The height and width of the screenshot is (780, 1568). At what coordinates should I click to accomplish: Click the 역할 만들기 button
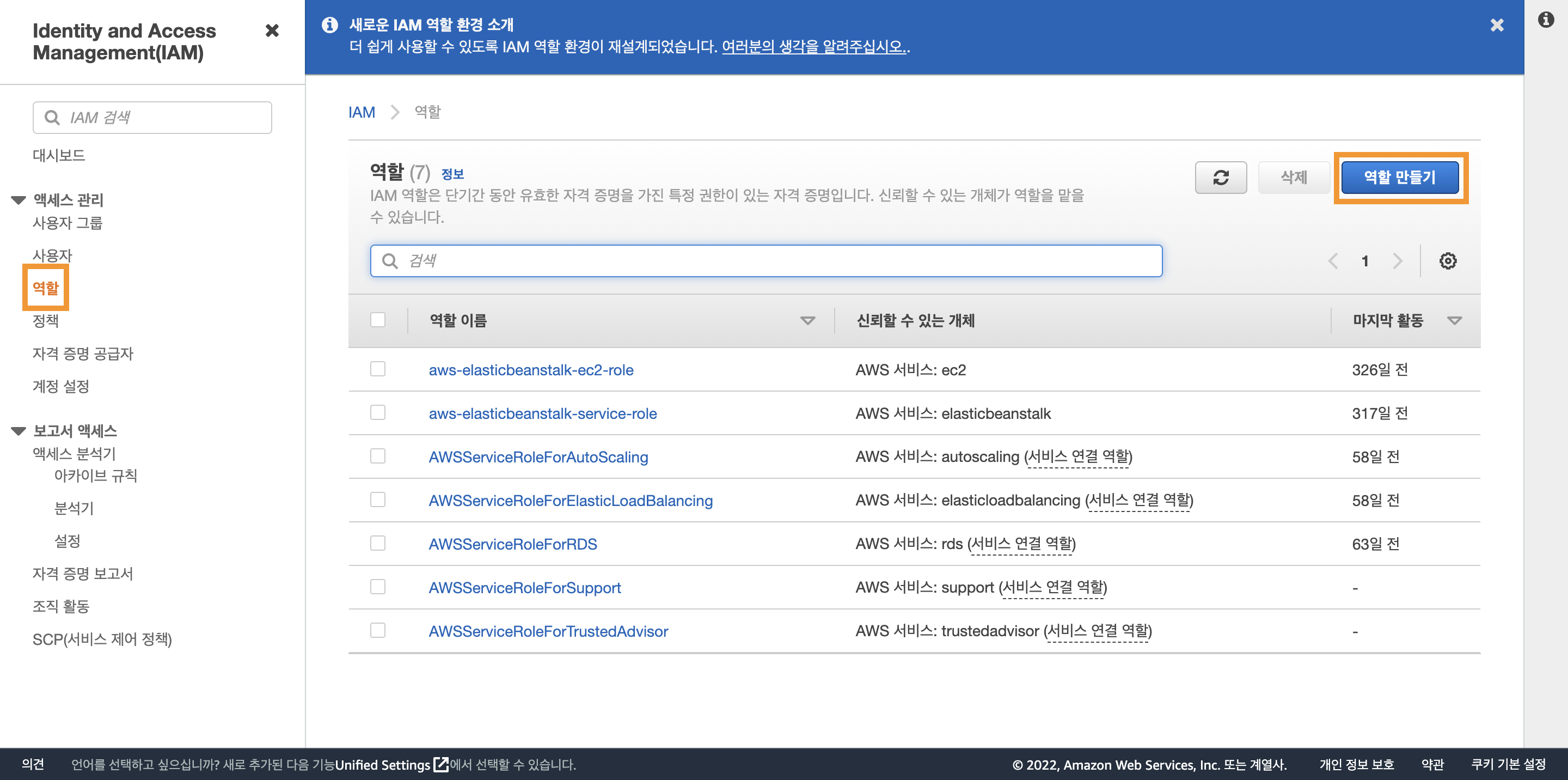(x=1399, y=177)
